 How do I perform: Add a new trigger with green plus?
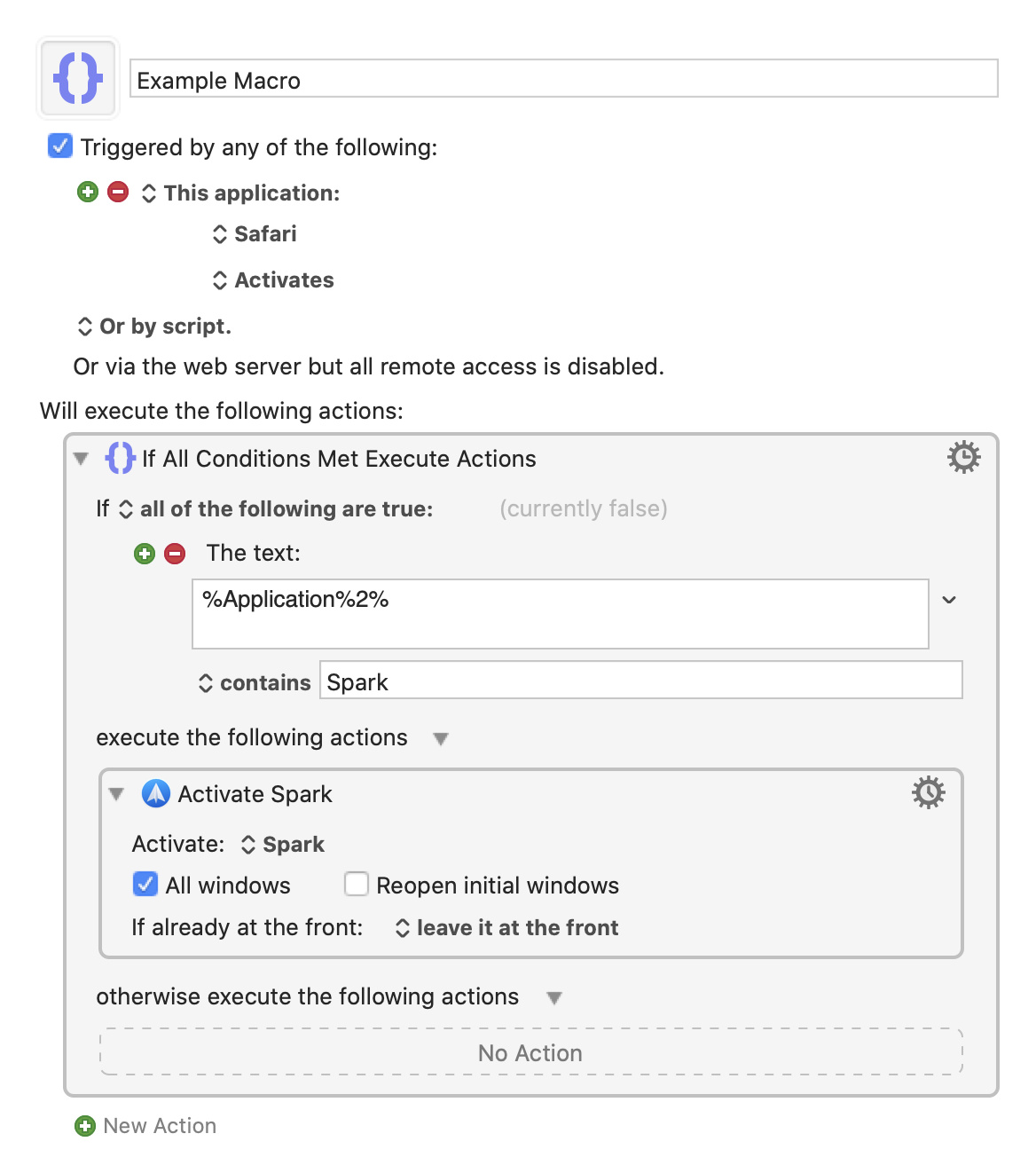(88, 192)
